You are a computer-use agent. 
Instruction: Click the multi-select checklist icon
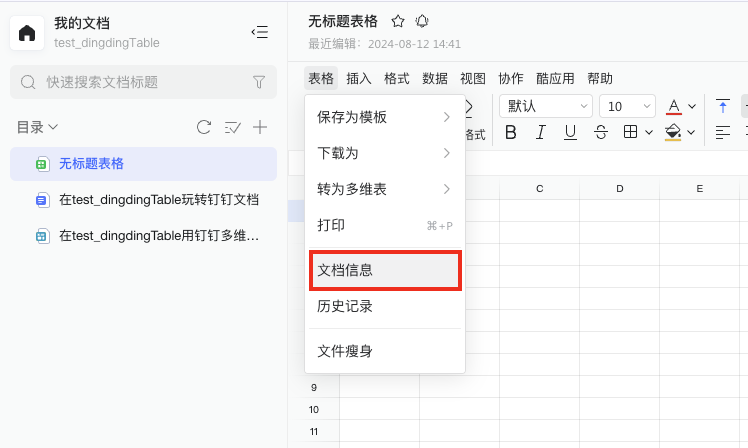[x=232, y=127]
